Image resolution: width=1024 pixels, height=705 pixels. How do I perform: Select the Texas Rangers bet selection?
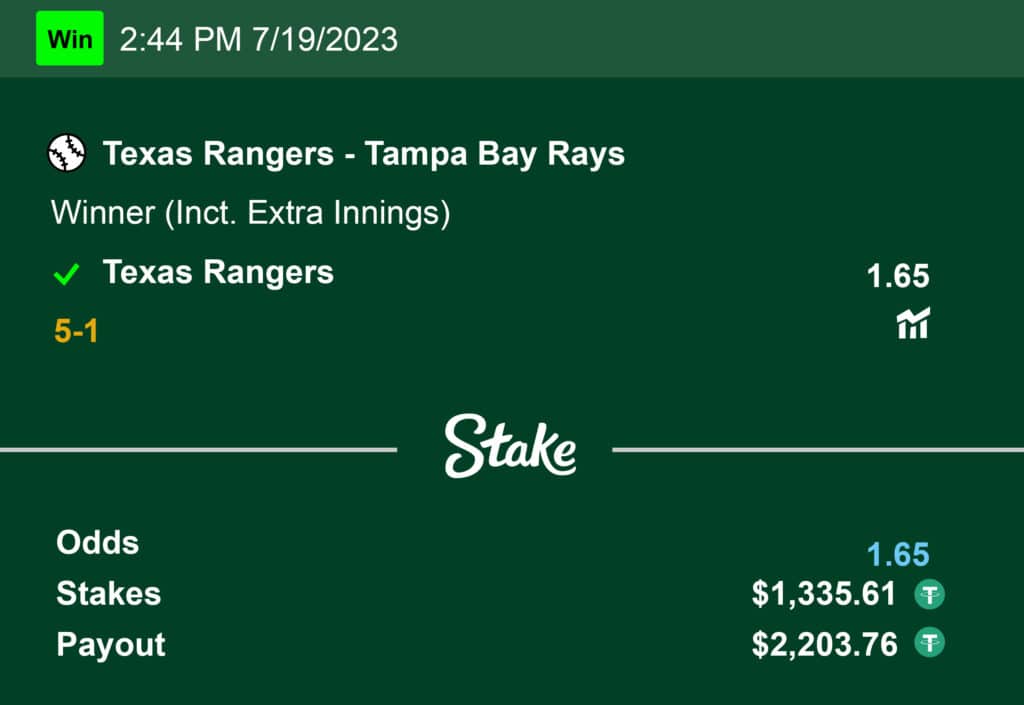[x=218, y=272]
